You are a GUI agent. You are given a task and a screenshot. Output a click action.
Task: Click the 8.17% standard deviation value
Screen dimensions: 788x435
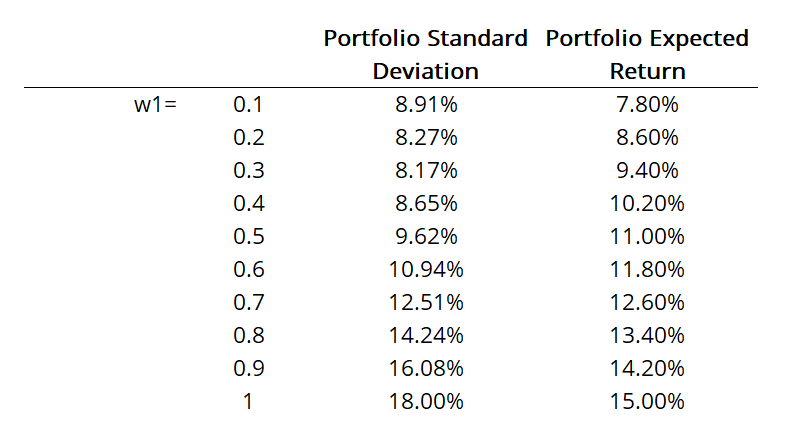(426, 171)
